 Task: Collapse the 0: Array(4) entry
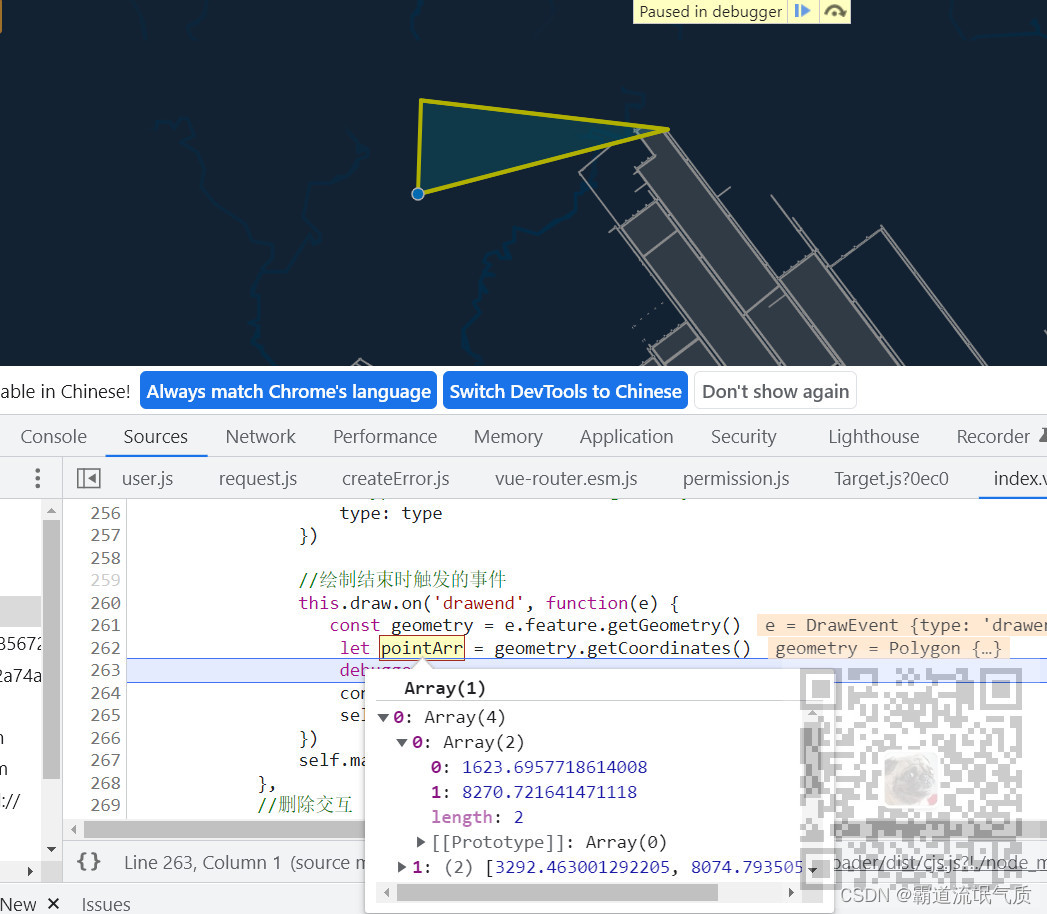383,718
